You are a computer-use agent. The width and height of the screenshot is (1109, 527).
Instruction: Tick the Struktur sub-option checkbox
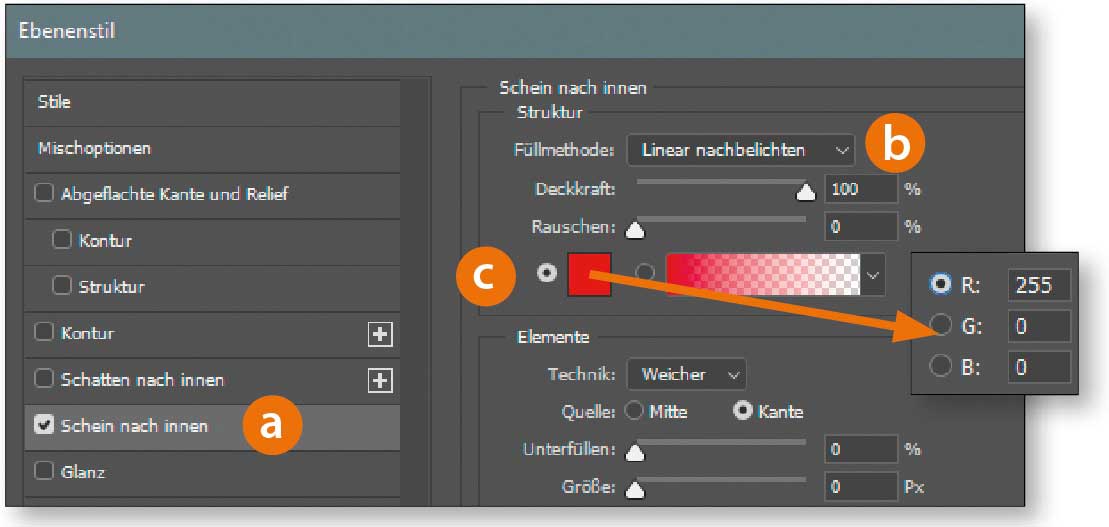(62, 286)
